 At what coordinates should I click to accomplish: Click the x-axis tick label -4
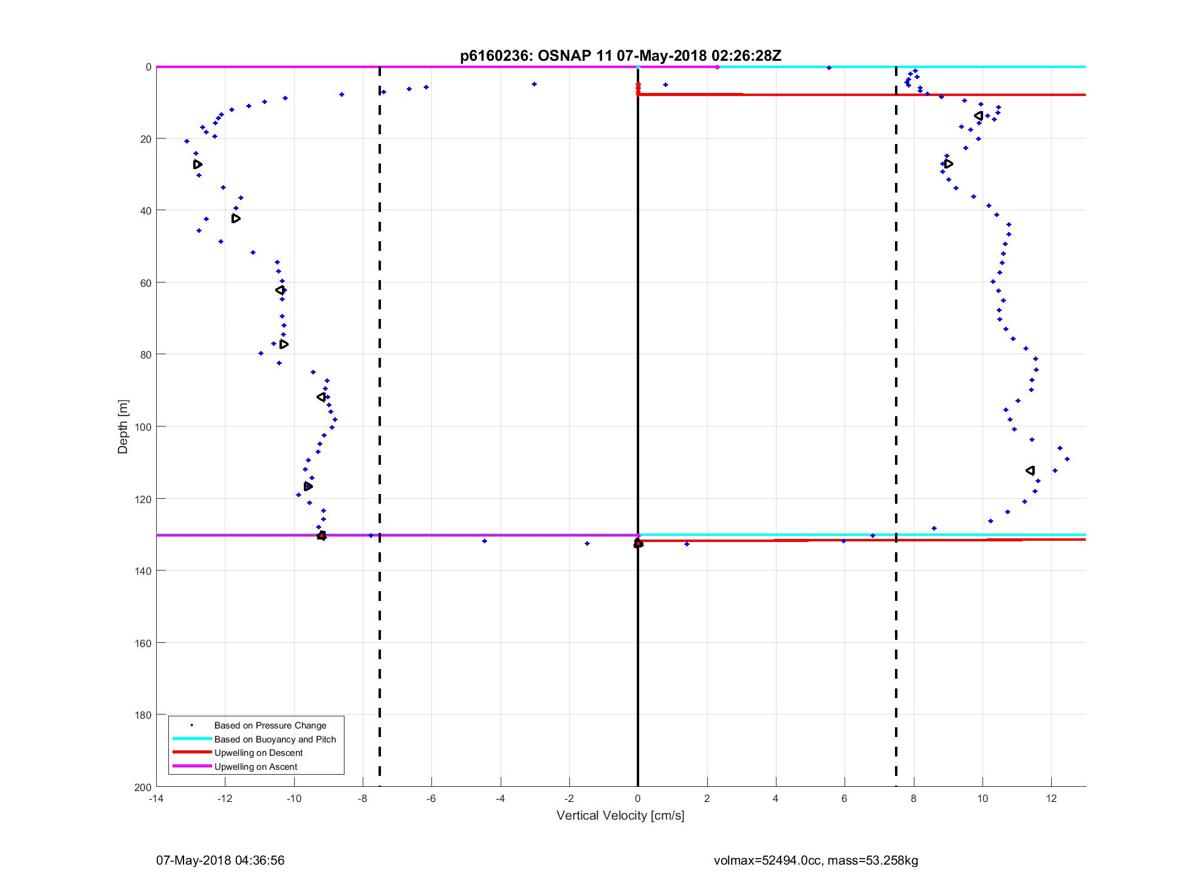pyautogui.click(x=500, y=799)
